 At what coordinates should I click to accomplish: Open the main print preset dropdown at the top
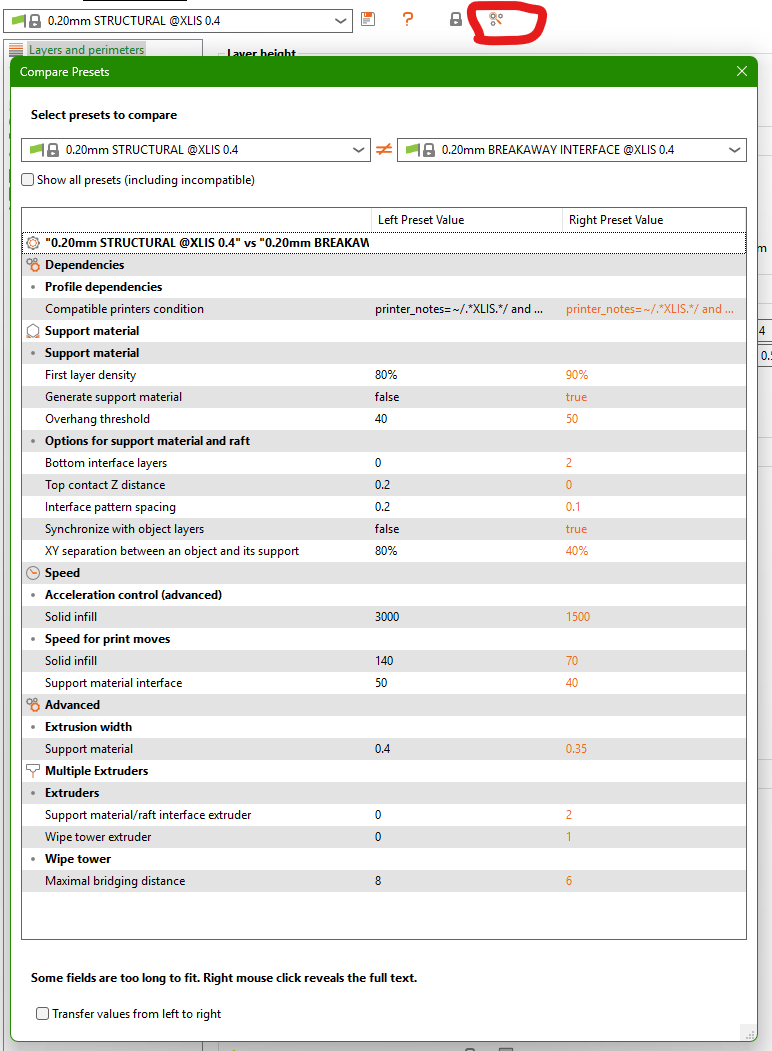pyautogui.click(x=178, y=21)
